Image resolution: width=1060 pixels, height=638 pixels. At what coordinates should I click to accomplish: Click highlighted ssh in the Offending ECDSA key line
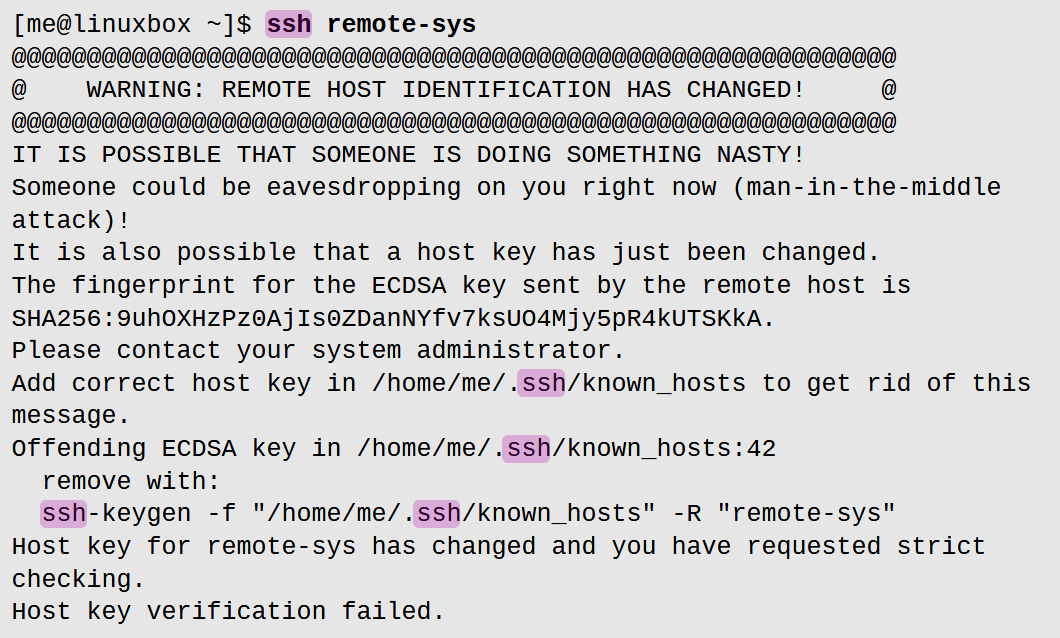pyautogui.click(x=526, y=449)
